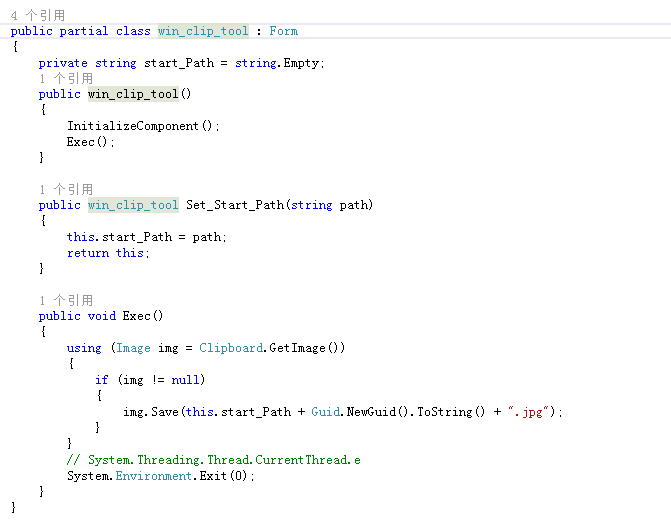Open "1 个引用" link above public void Exec

(66, 300)
